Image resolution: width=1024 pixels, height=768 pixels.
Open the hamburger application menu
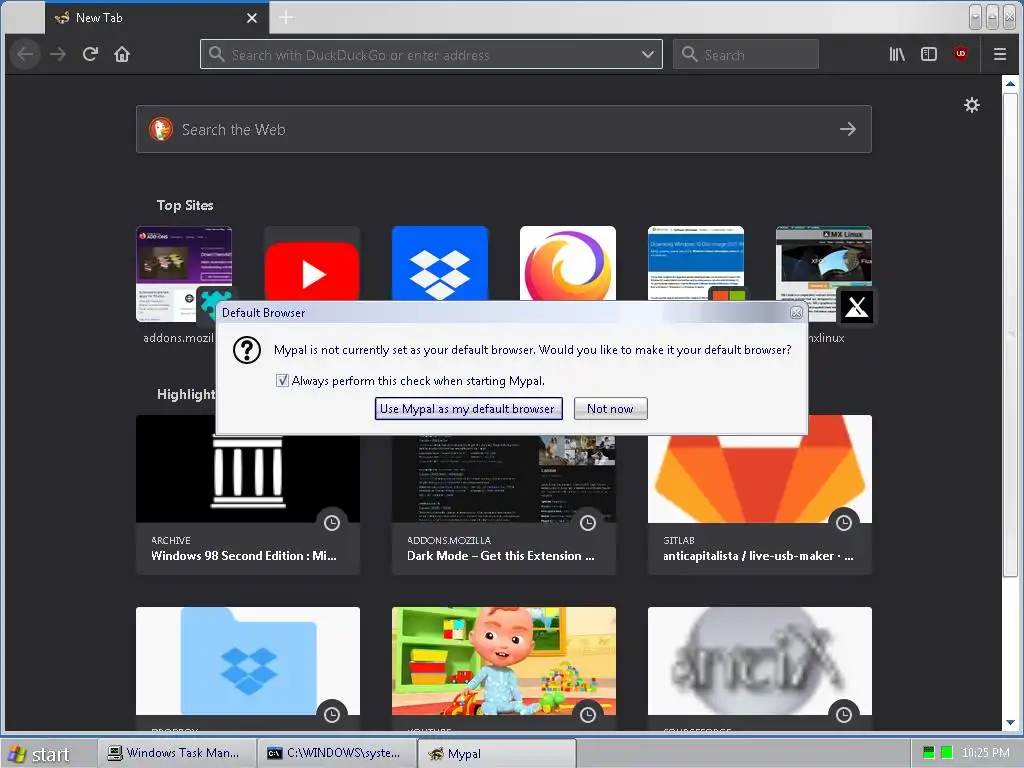tap(1000, 54)
